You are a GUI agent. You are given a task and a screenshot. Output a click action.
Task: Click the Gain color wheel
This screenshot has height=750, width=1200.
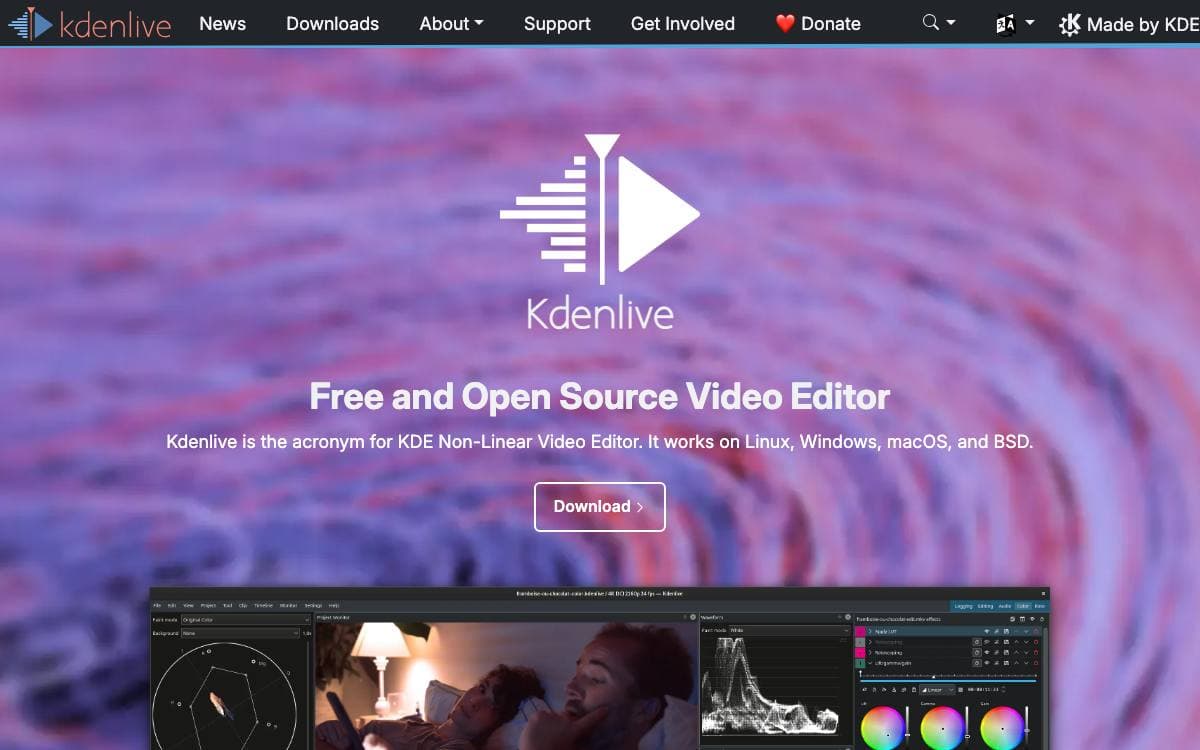(1002, 728)
